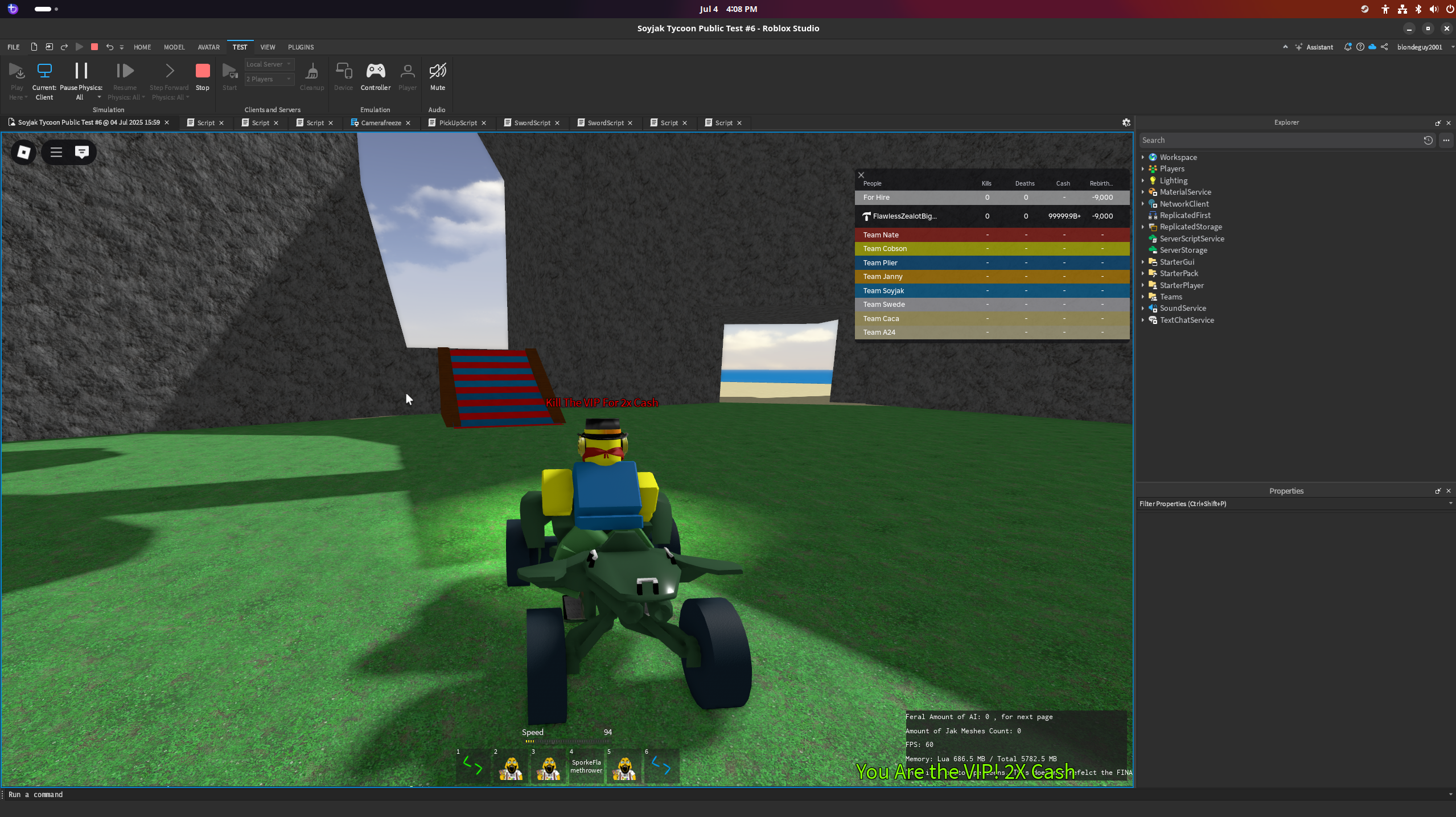The width and height of the screenshot is (1456, 817).
Task: Select ServerScriptService in Explorer
Action: 1192,239
